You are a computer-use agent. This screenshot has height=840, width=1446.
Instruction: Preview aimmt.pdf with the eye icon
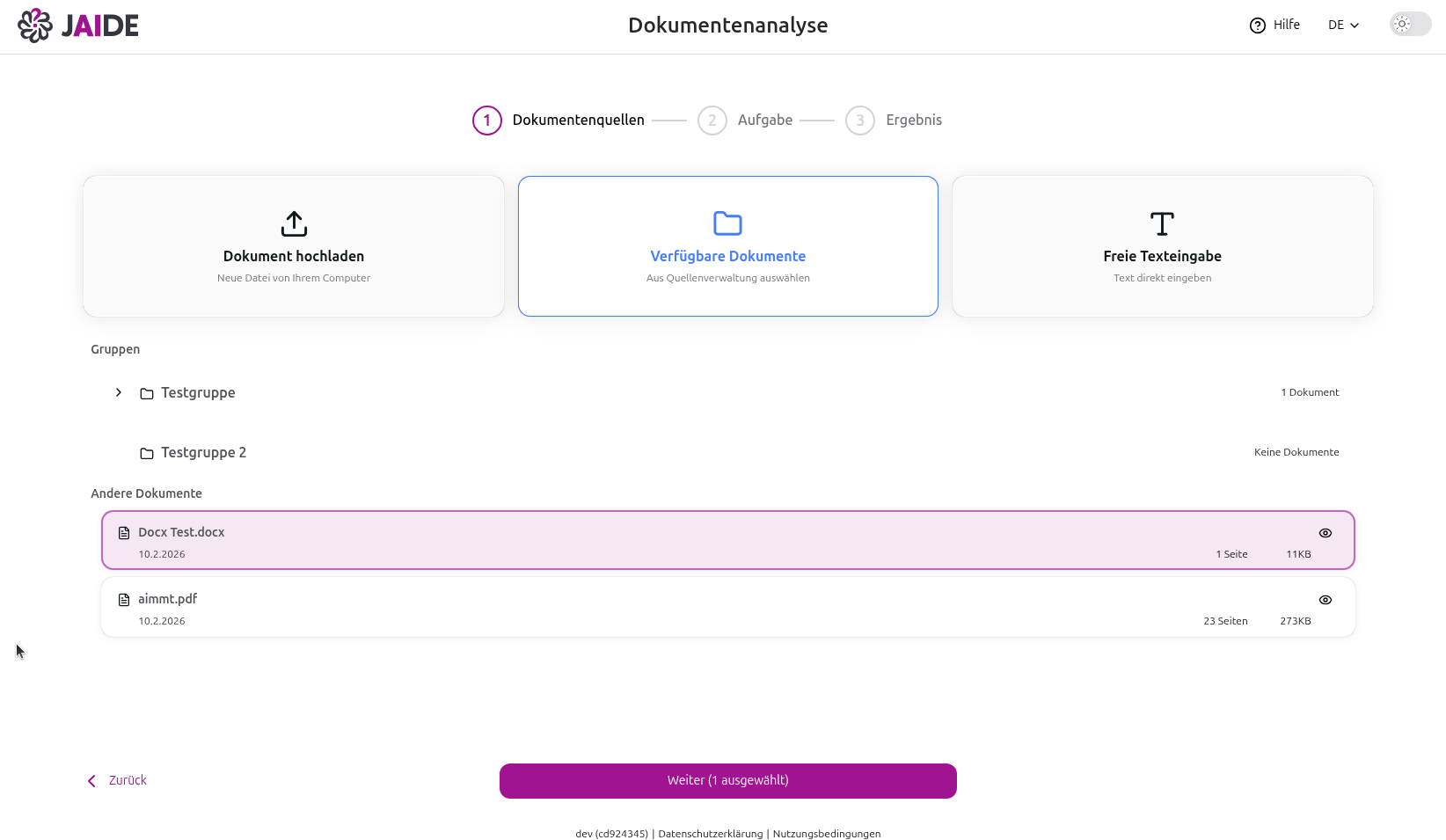(x=1325, y=600)
